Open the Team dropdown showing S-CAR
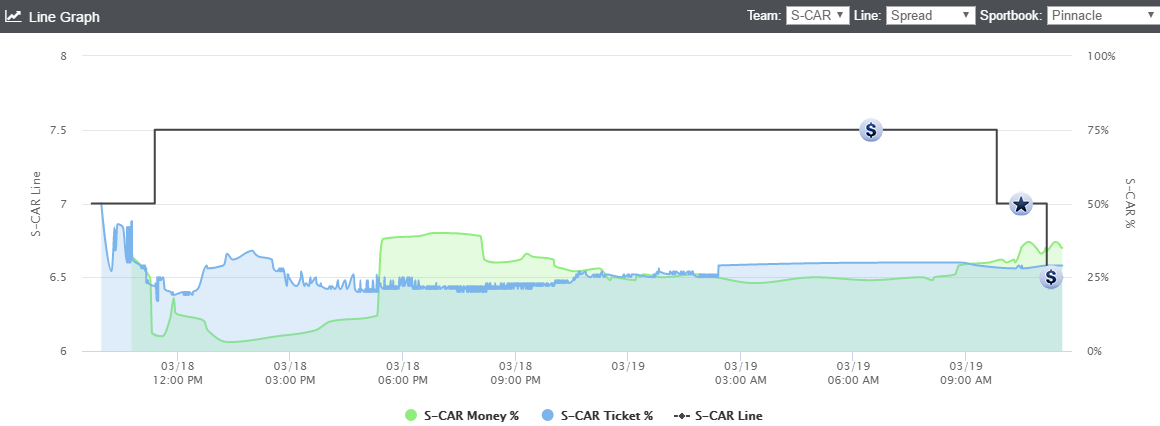The width and height of the screenshot is (1160, 426). (x=817, y=16)
